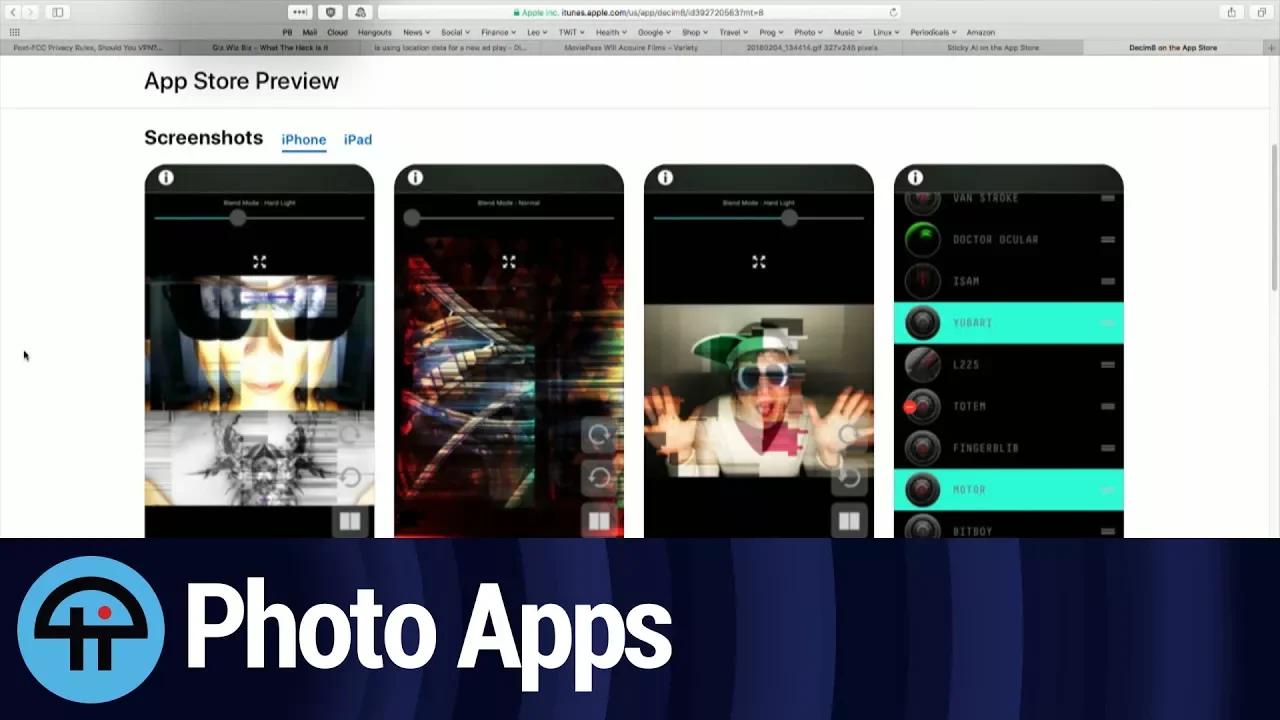Click blend mode slider knob in first screenshot
This screenshot has width=1280, height=720.
237,217
